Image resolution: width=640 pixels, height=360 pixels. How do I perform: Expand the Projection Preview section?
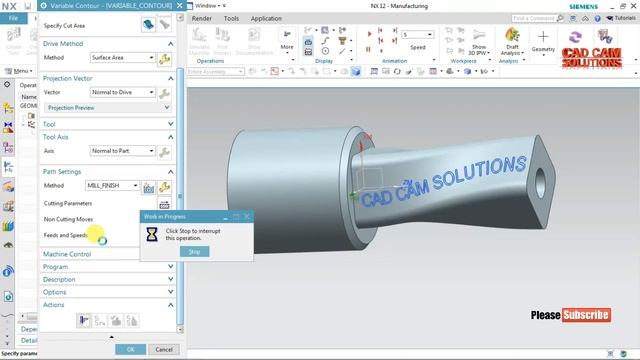pos(108,108)
